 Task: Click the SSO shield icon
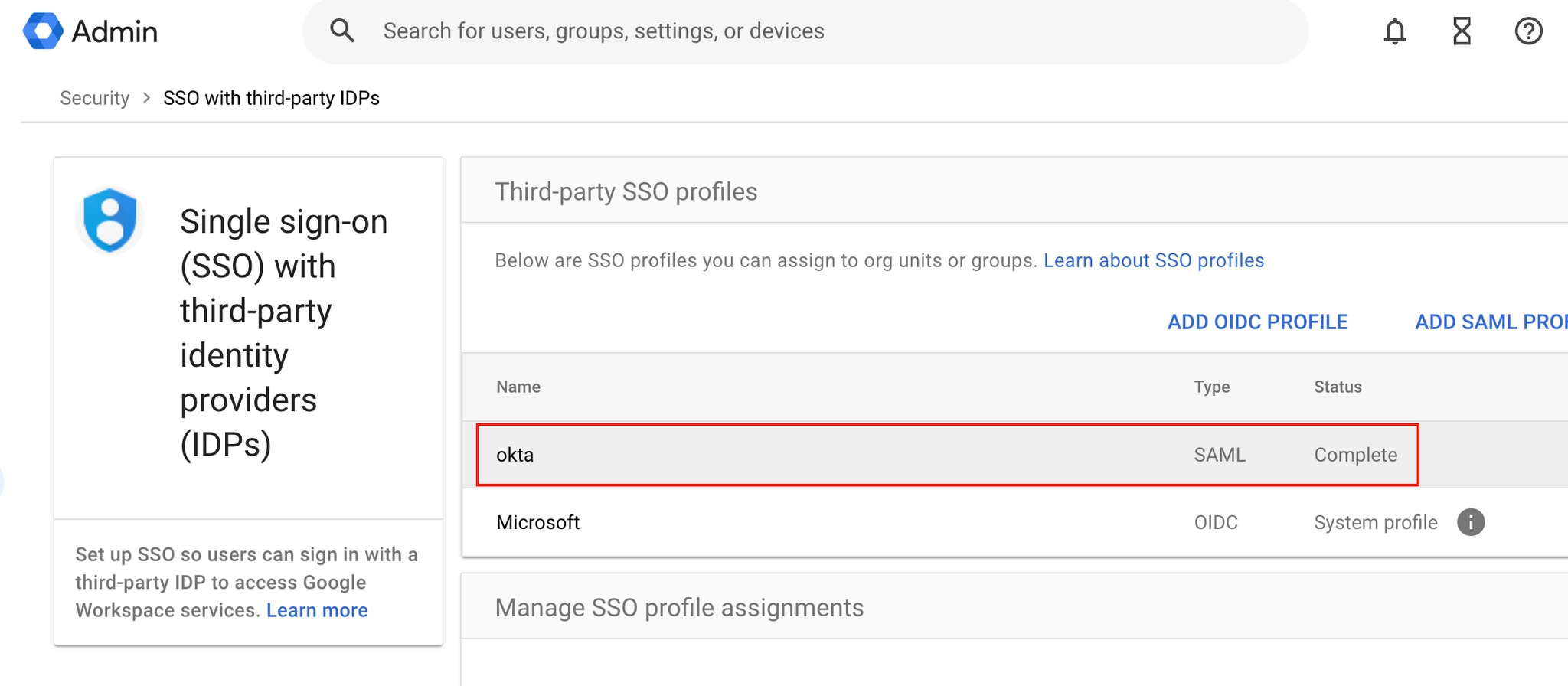pos(110,220)
